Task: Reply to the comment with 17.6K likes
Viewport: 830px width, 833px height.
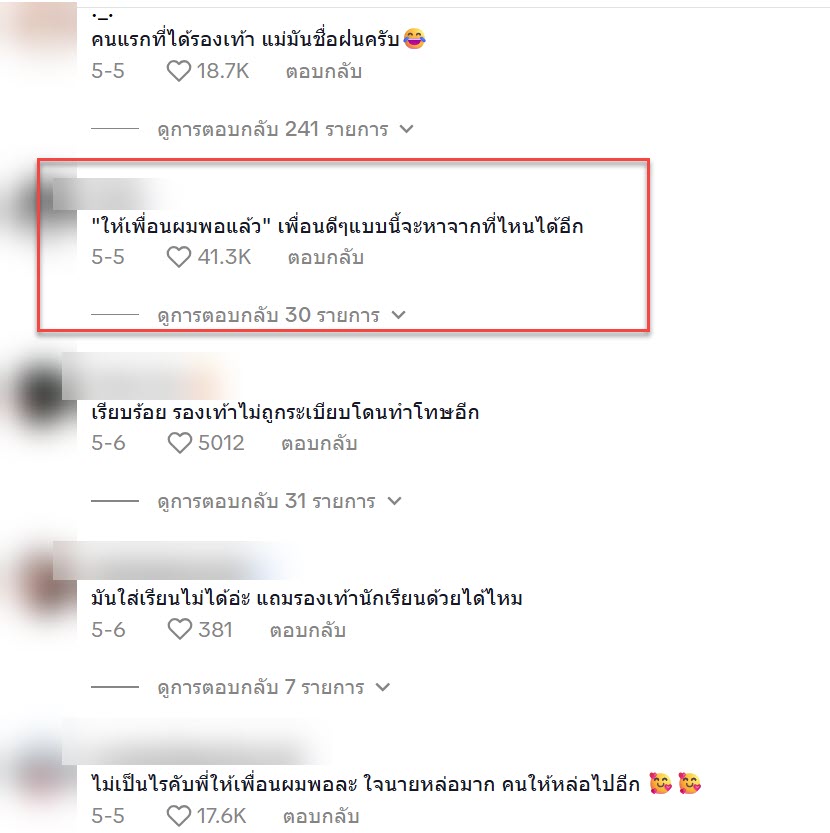Action: (x=321, y=817)
